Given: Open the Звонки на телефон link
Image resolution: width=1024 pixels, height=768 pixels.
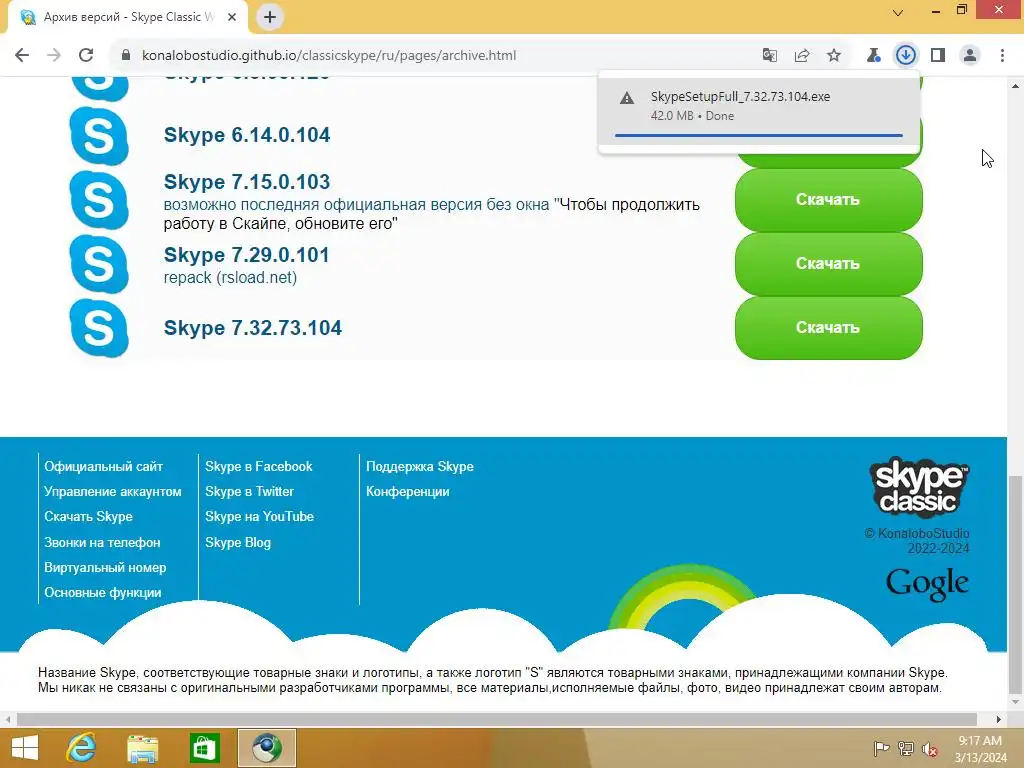Looking at the screenshot, I should (102, 543).
